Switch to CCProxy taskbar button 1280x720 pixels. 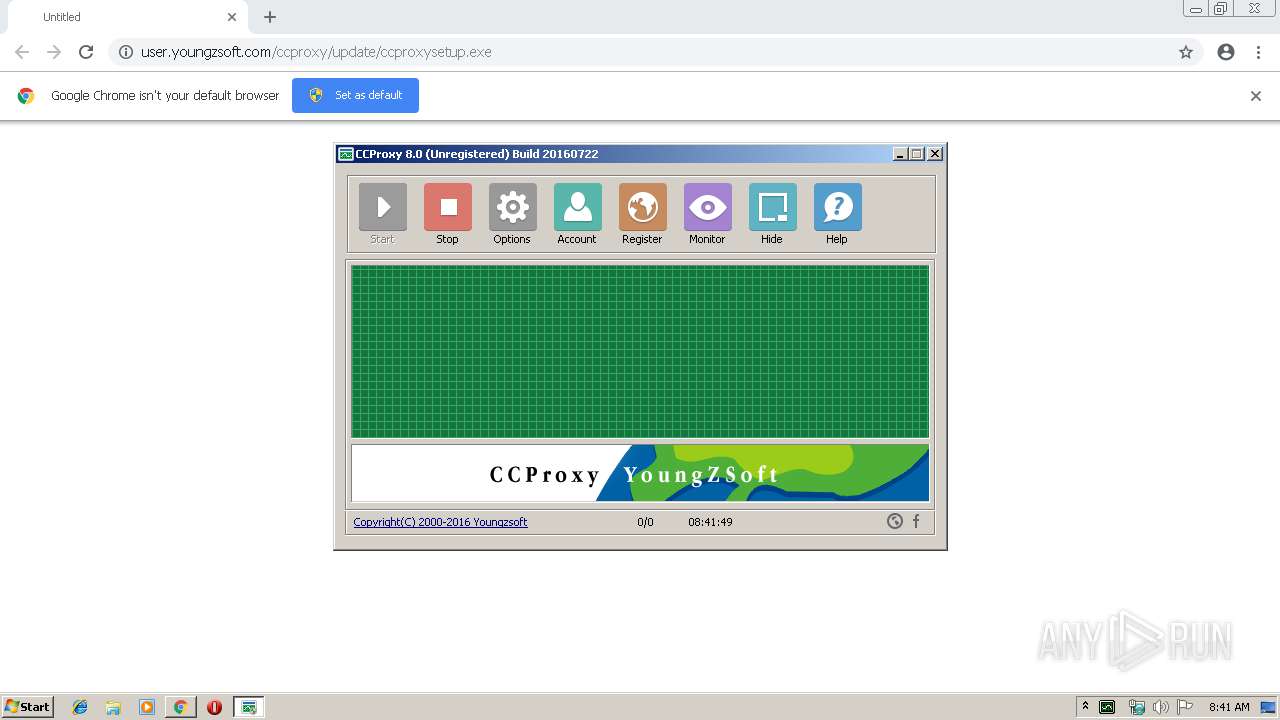pyautogui.click(x=248, y=707)
